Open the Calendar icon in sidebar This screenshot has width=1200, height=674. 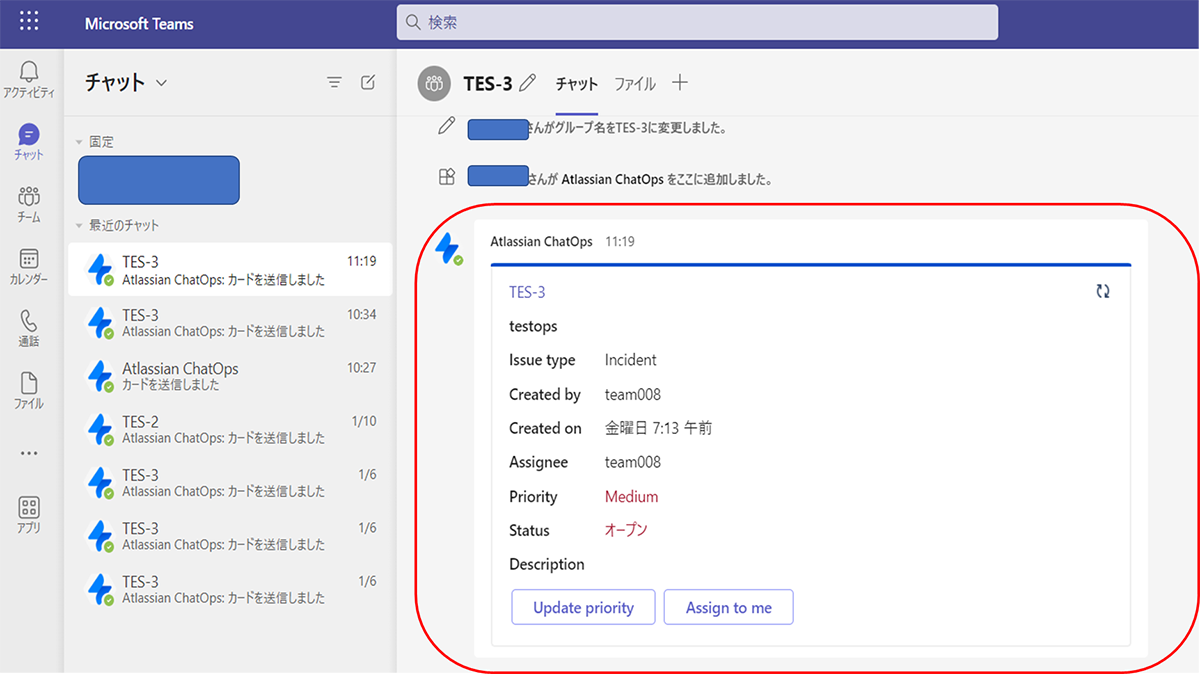[29, 260]
